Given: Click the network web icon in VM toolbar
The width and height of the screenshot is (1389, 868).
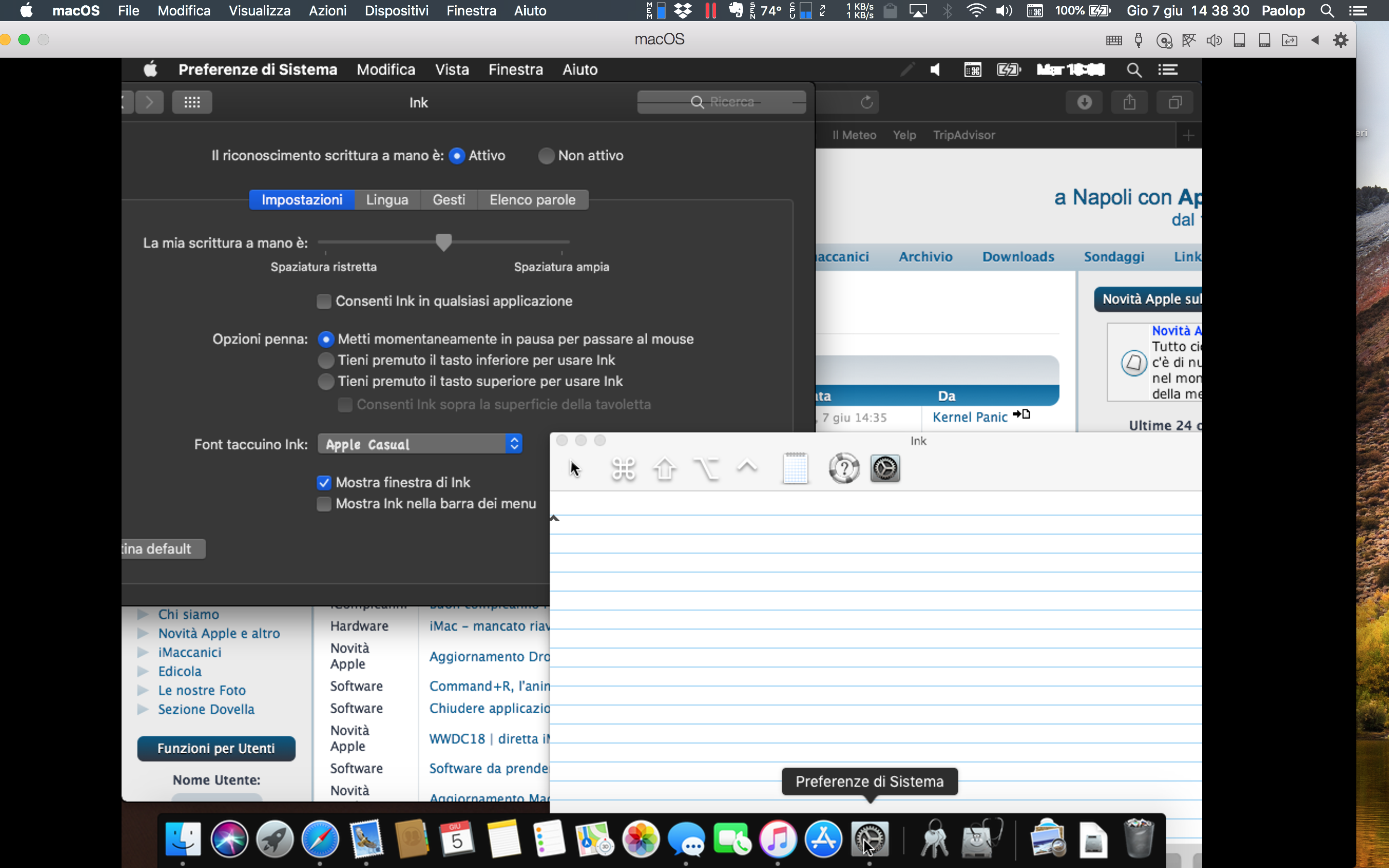Looking at the screenshot, I should coord(1189,40).
